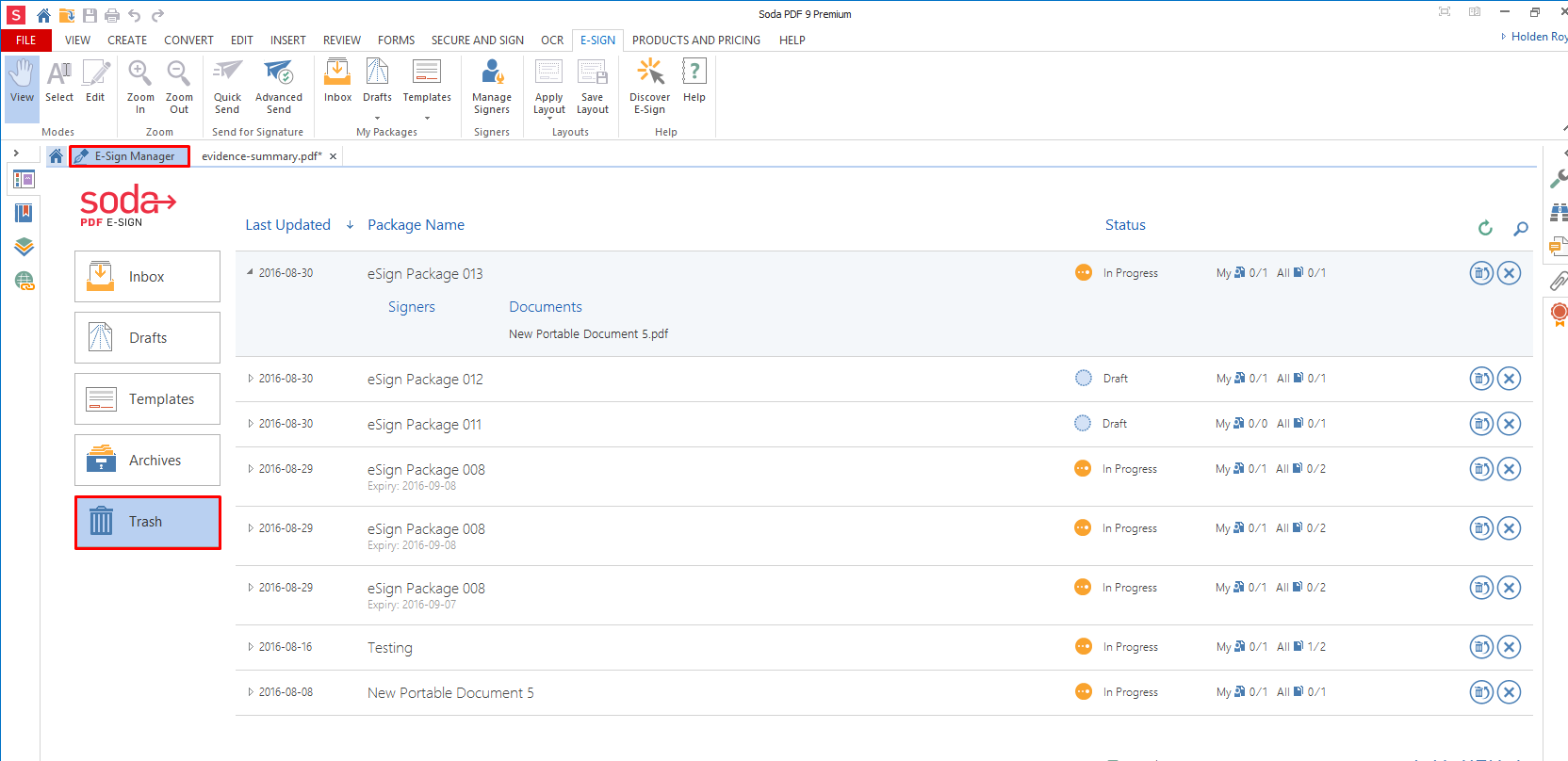Viewport: 1568px width, 761px height.
Task: Open the bookmarks panel
Action: coord(24,213)
